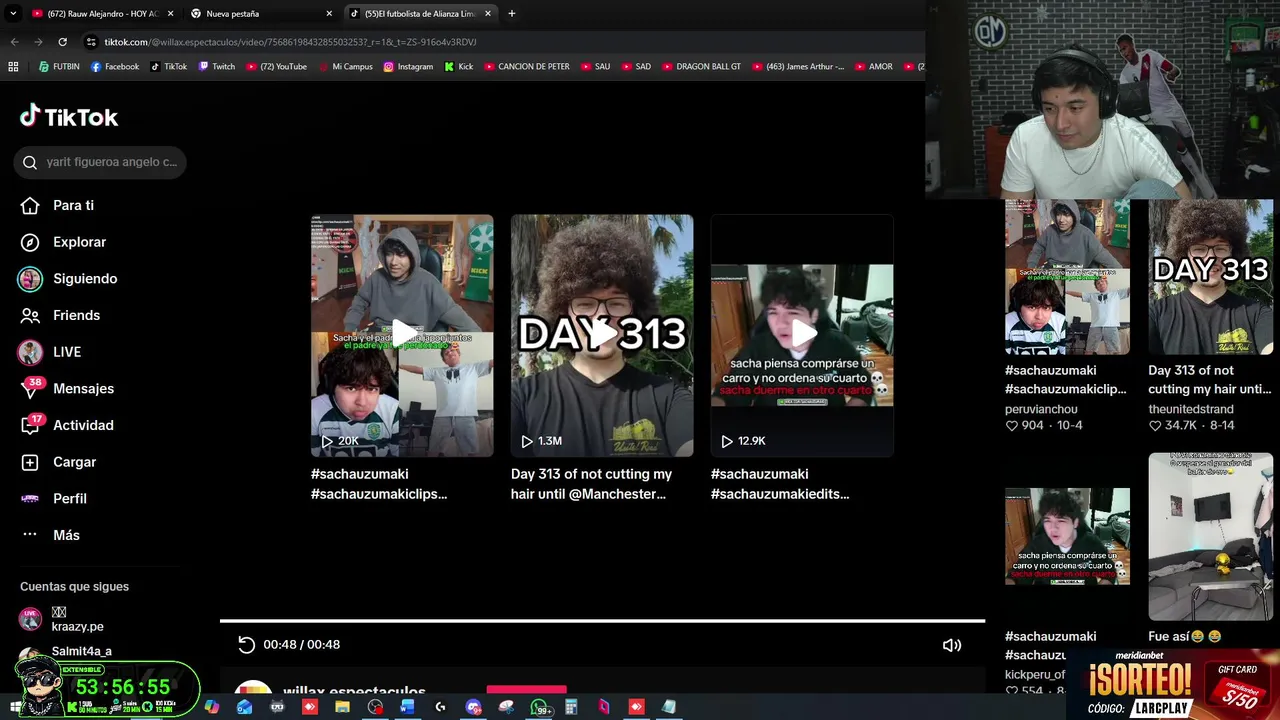Open the TikTok home logo
Screen dimensions: 1280x720
pyautogui.click(x=69, y=117)
